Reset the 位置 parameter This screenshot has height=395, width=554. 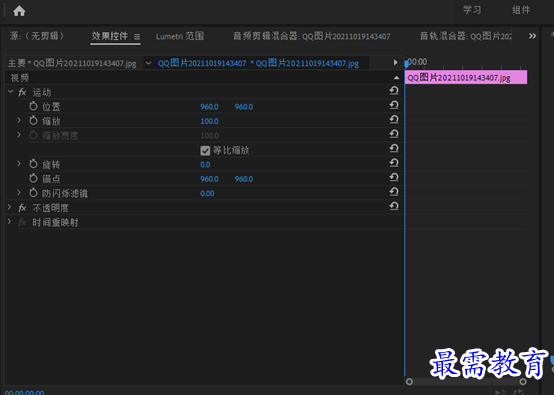click(394, 105)
